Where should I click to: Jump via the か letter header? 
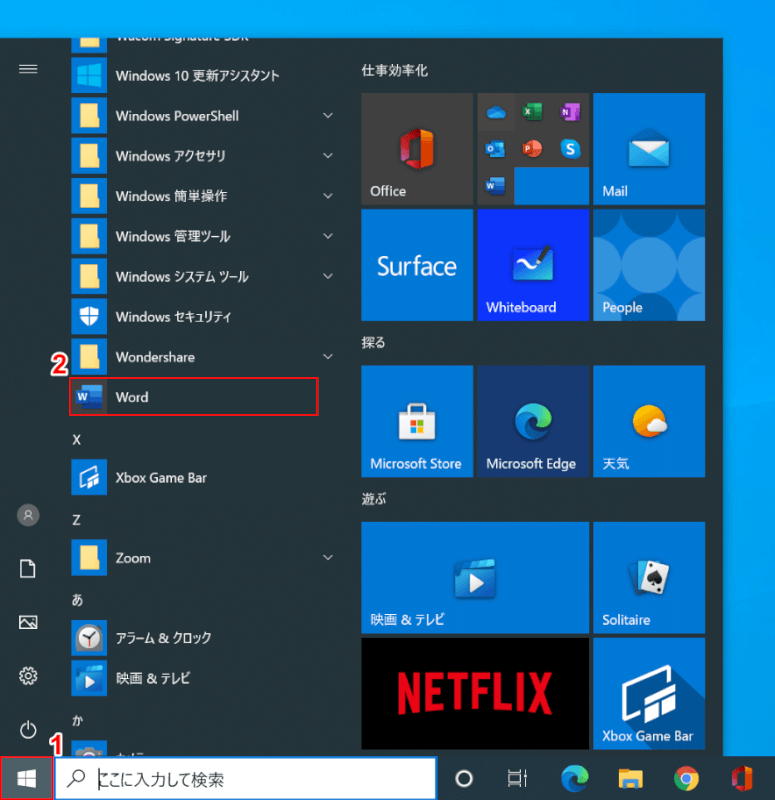[78, 720]
